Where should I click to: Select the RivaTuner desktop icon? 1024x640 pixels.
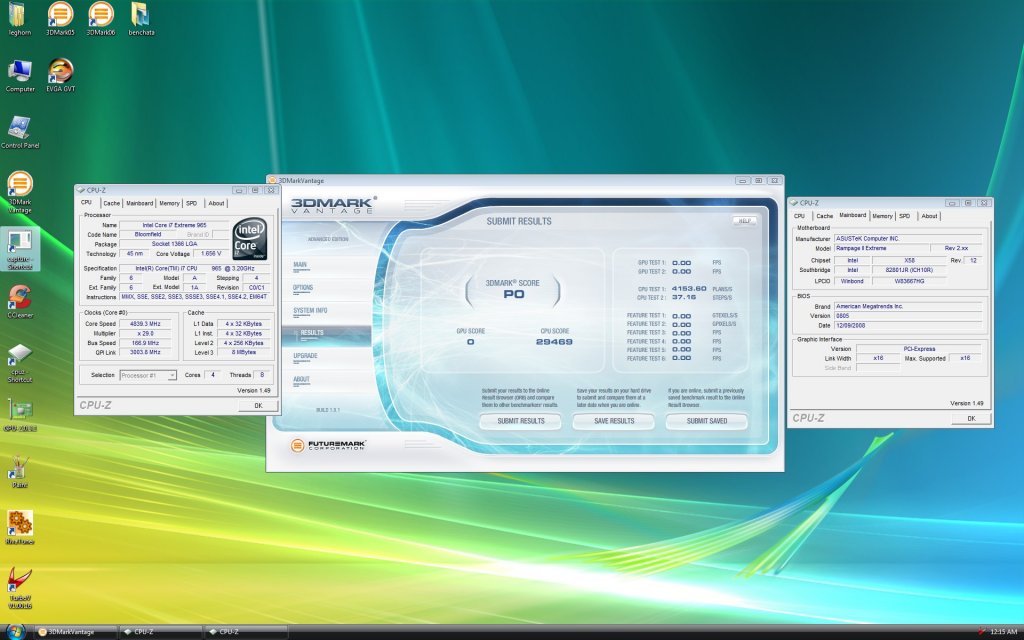click(20, 528)
